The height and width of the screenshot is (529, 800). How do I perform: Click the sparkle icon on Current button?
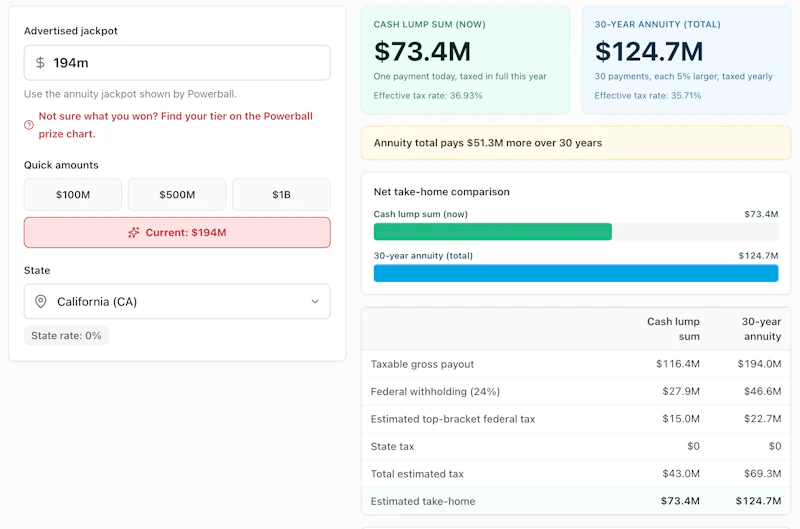(134, 233)
